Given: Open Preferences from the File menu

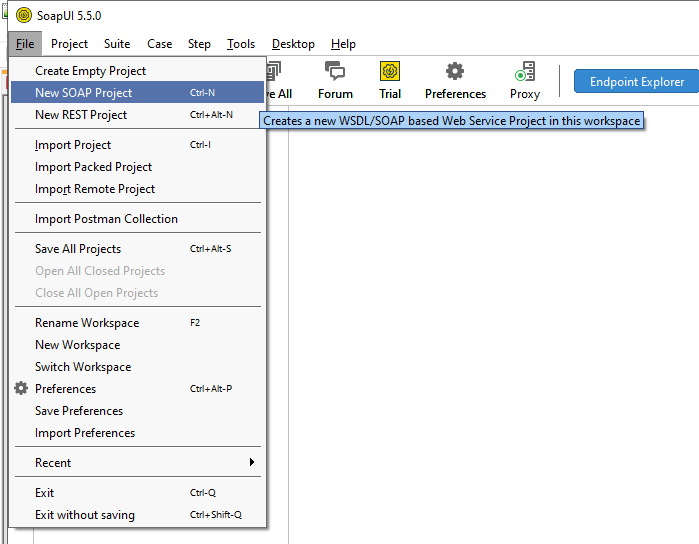Looking at the screenshot, I should point(137,388).
